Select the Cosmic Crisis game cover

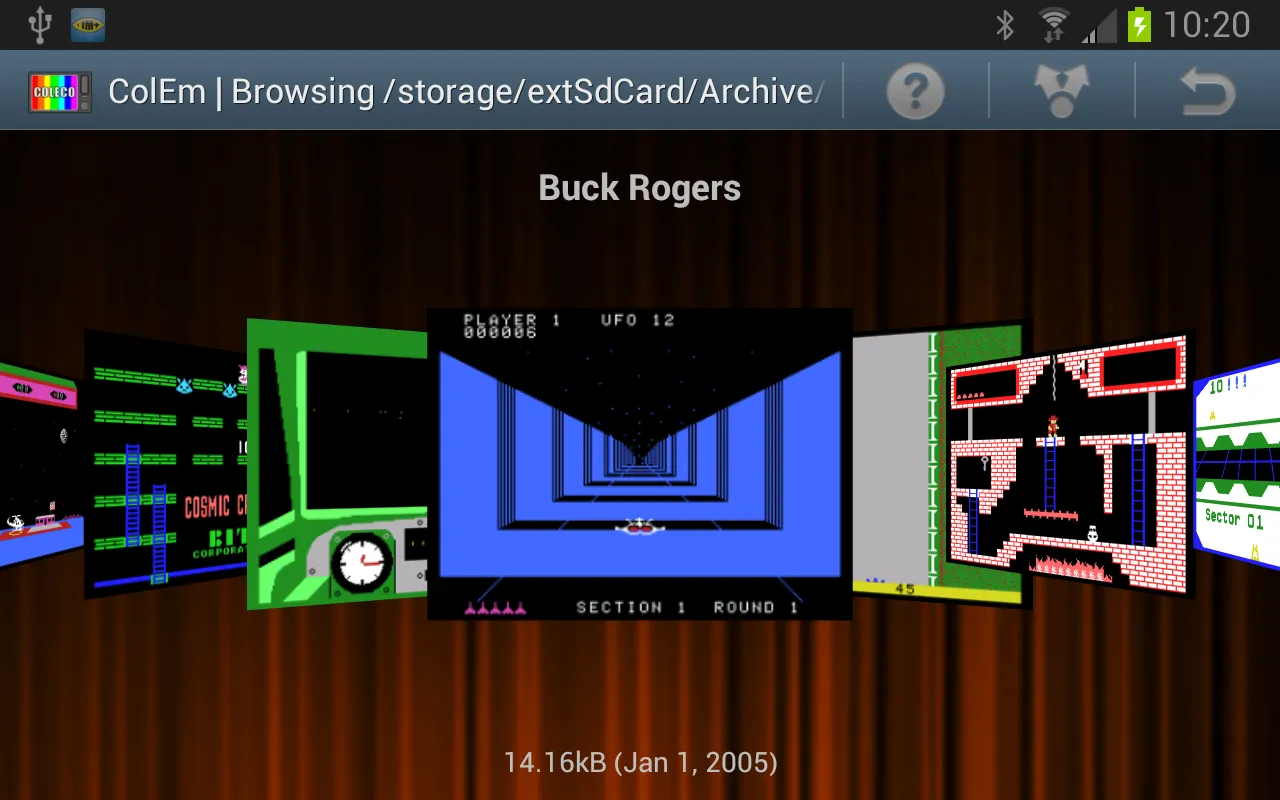pos(165,465)
